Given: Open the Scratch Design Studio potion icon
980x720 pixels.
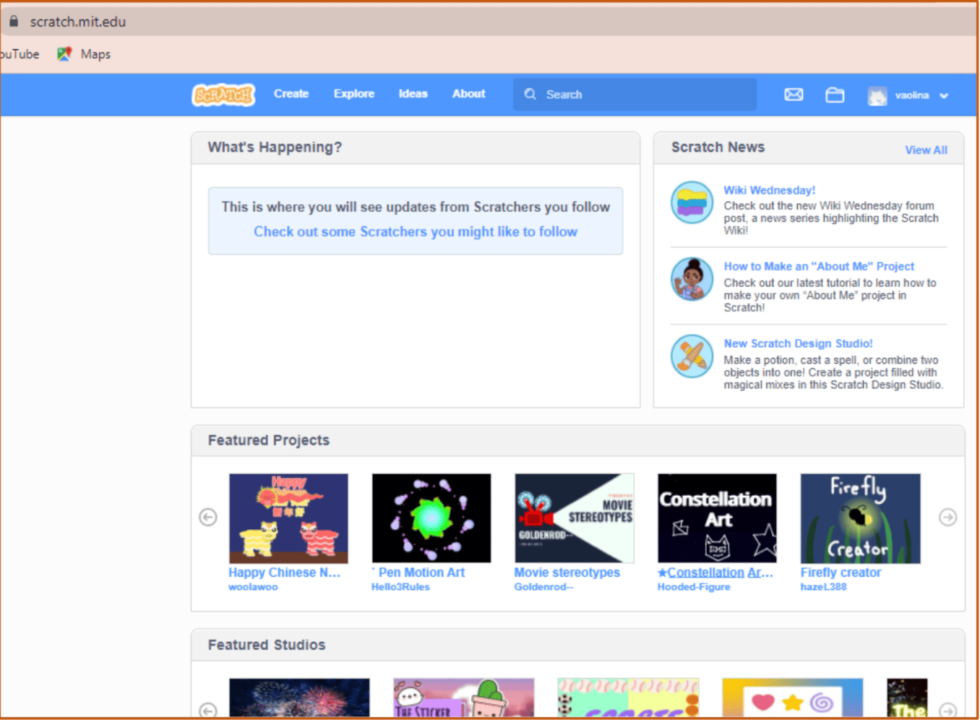Looking at the screenshot, I should pos(693,357).
